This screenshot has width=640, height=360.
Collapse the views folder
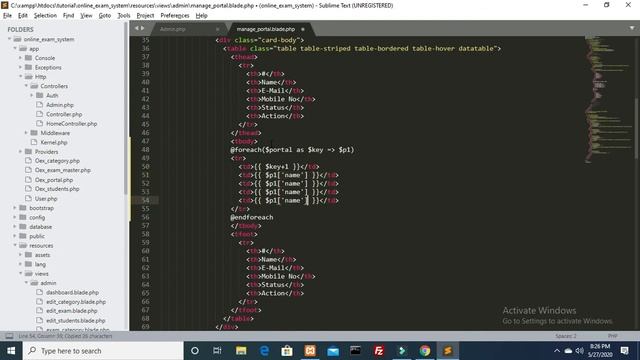pos(20,274)
